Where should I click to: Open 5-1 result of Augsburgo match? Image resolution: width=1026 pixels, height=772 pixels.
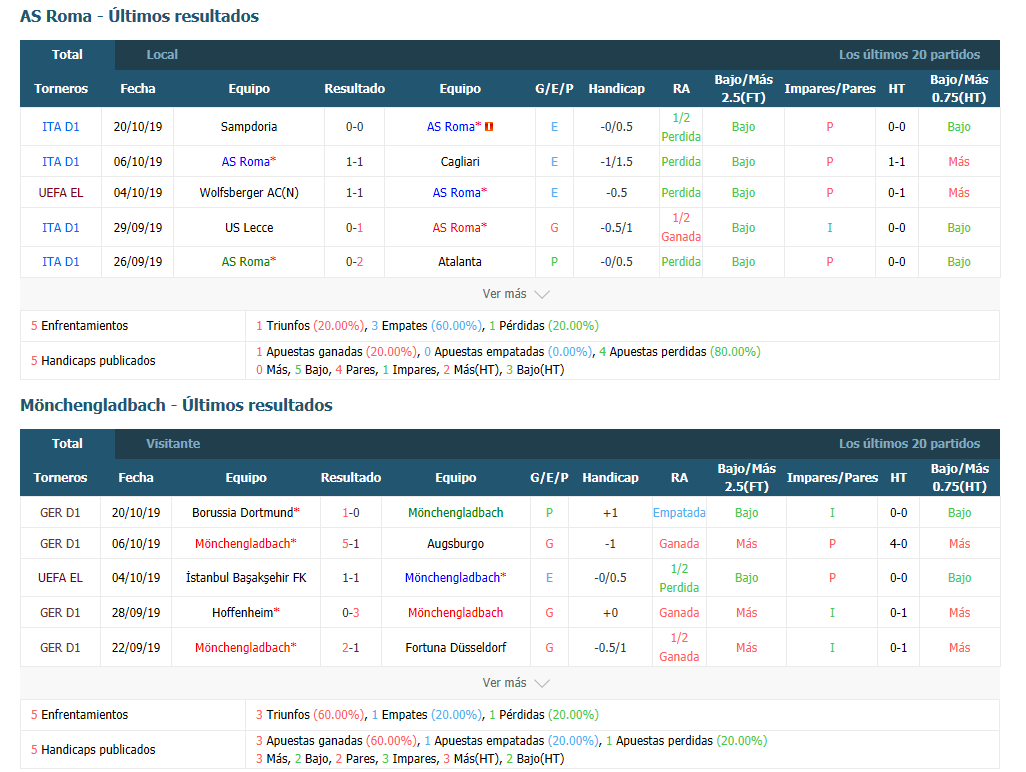point(351,544)
